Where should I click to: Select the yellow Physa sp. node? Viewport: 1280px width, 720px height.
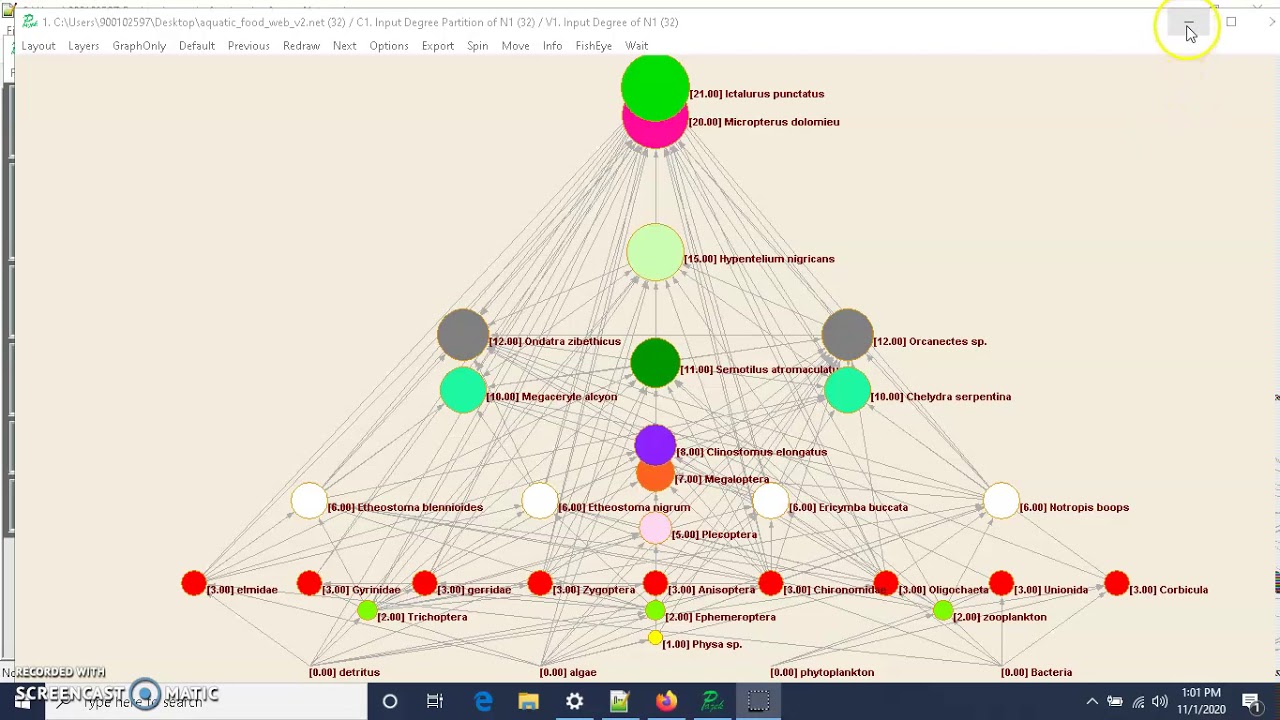coord(655,638)
